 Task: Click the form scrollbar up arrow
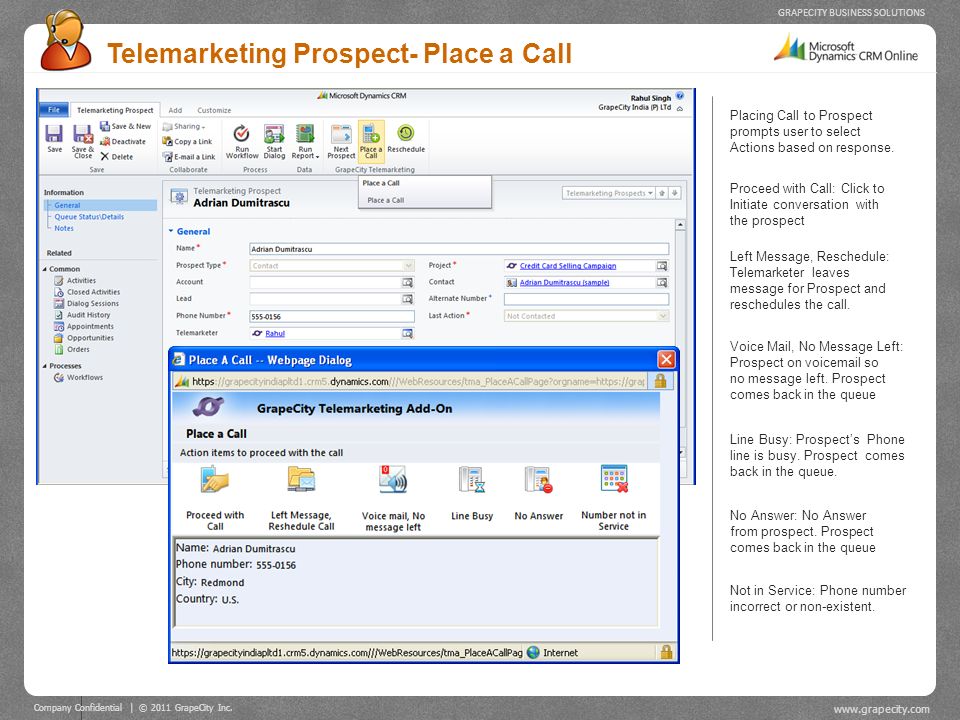pyautogui.click(x=680, y=225)
